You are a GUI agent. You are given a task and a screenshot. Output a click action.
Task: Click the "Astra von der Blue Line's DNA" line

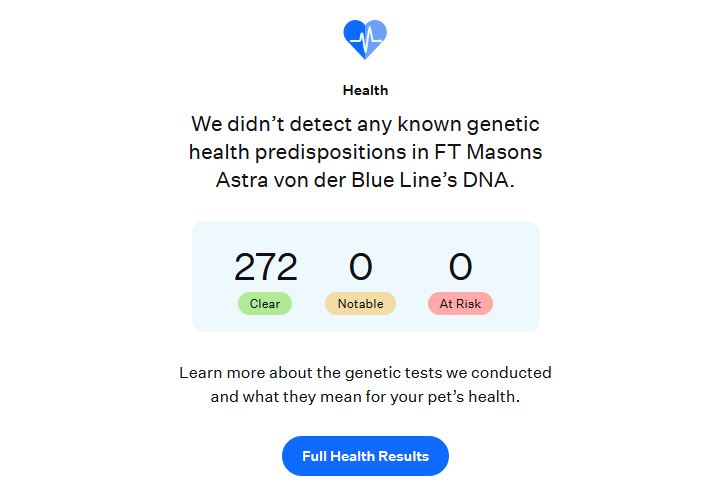point(364,180)
